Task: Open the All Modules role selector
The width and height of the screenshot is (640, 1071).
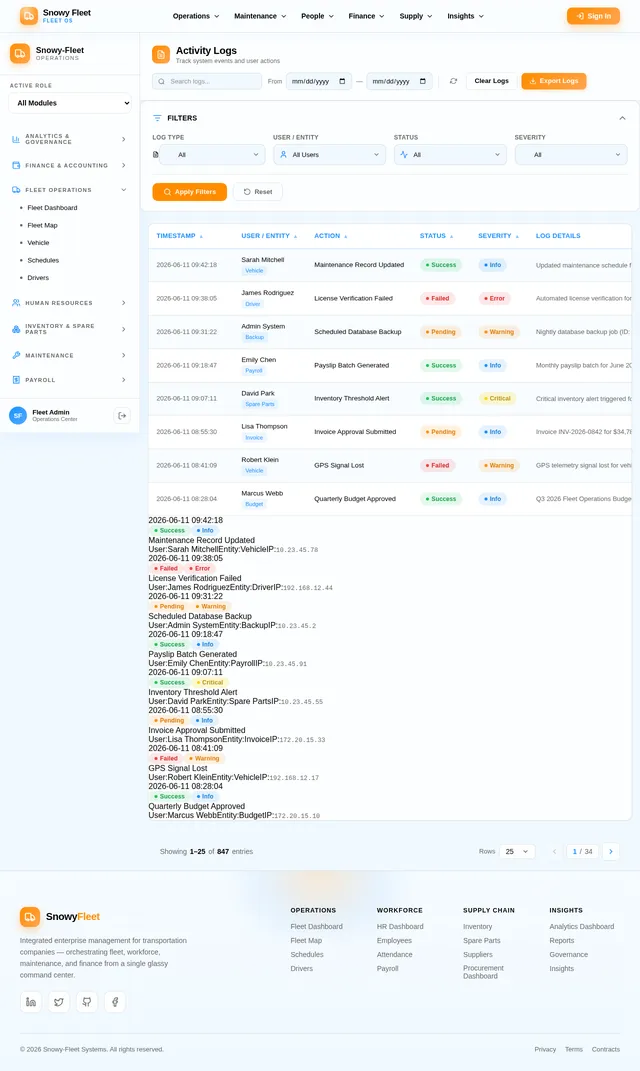Action: (x=70, y=103)
